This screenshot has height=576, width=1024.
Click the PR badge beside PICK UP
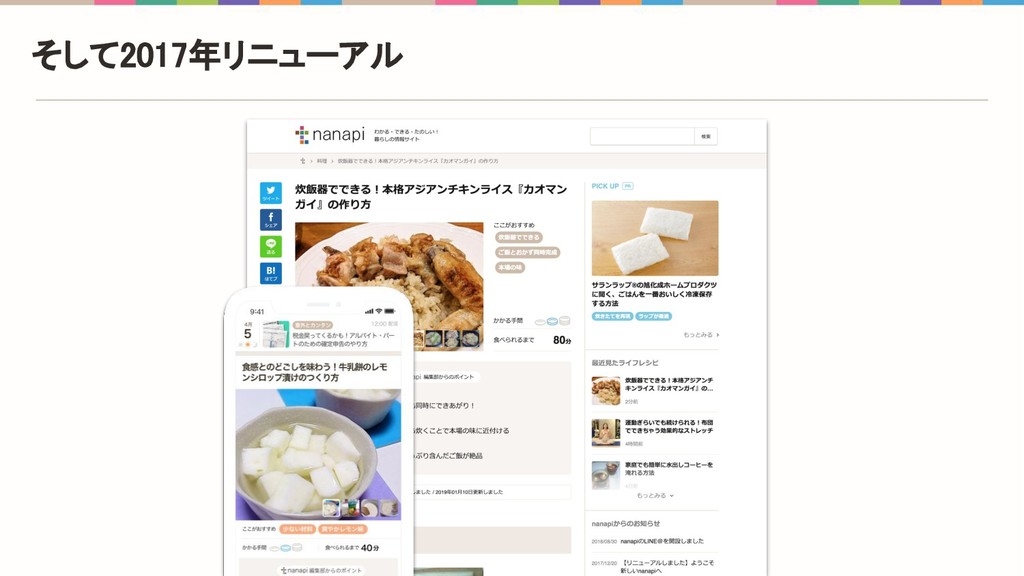(x=628, y=186)
